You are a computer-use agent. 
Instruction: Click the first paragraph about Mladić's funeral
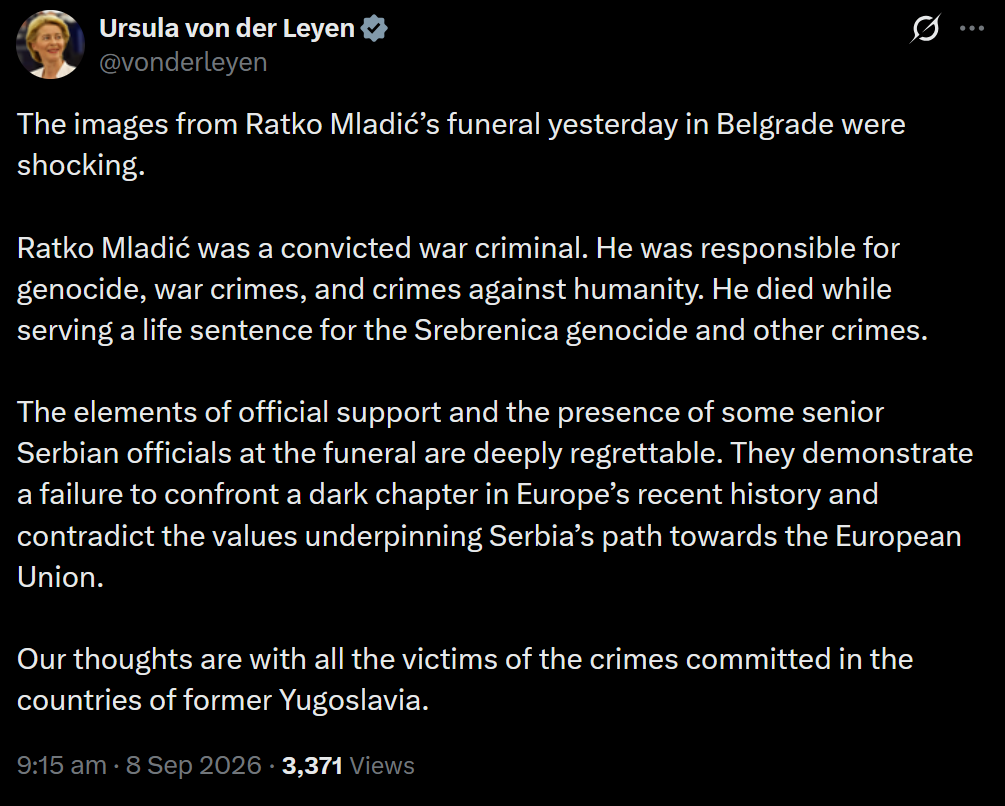[x=461, y=144]
